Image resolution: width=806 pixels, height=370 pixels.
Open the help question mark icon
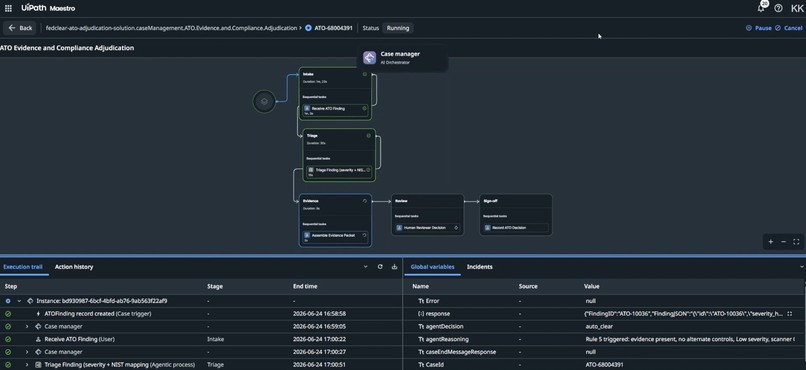(778, 8)
